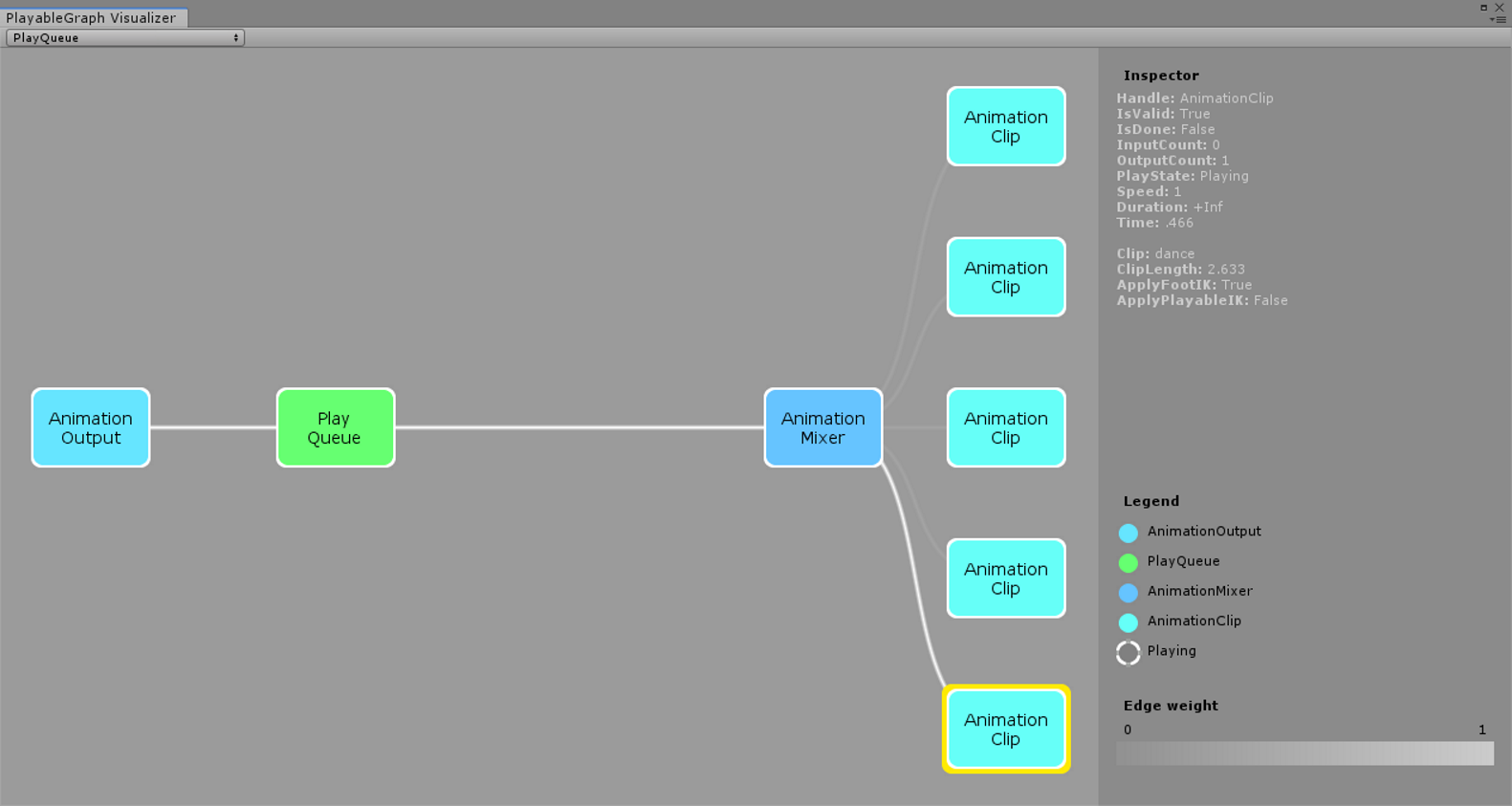The image size is (1512, 806).
Task: Click the 'Clip: dance' line
Action: click(x=1155, y=253)
